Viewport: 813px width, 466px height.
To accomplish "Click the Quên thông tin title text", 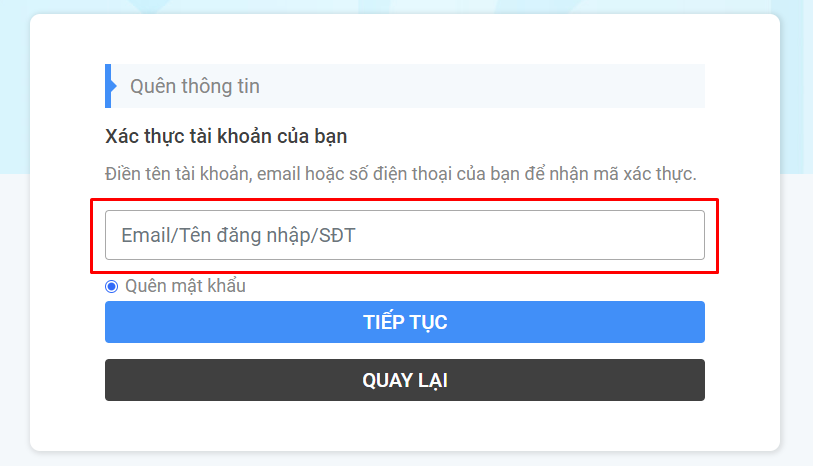I will (x=195, y=86).
